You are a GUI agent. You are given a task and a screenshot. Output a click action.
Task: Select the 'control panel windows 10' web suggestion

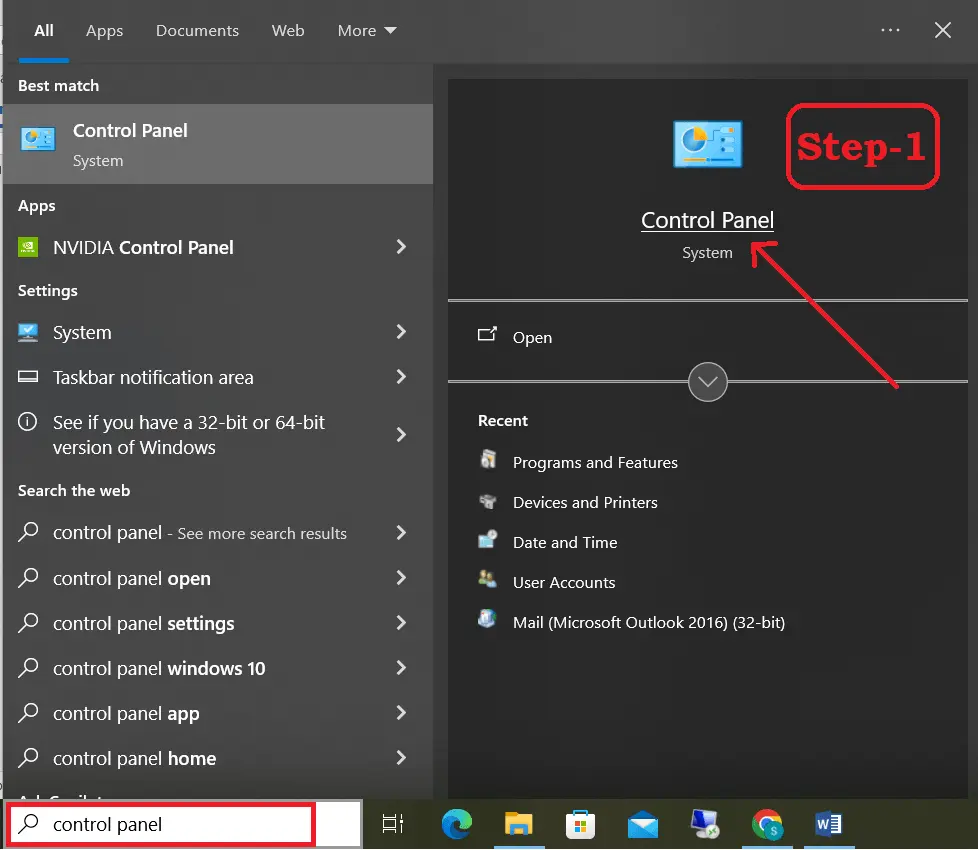218,668
